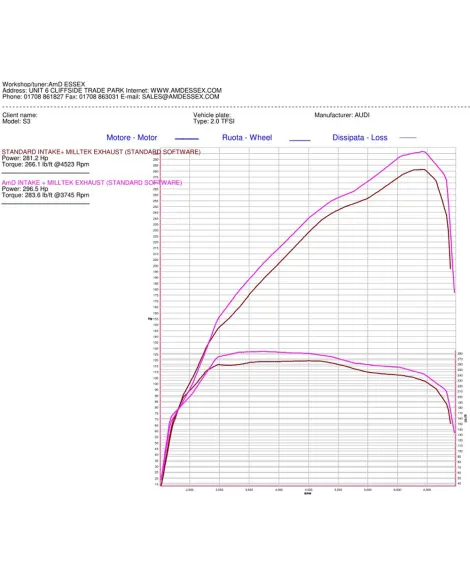Viewport: 470px width, 588px height.
Task: Click the 'Workshop/tuner:AmD ESSEX' header line
Action: [44, 84]
